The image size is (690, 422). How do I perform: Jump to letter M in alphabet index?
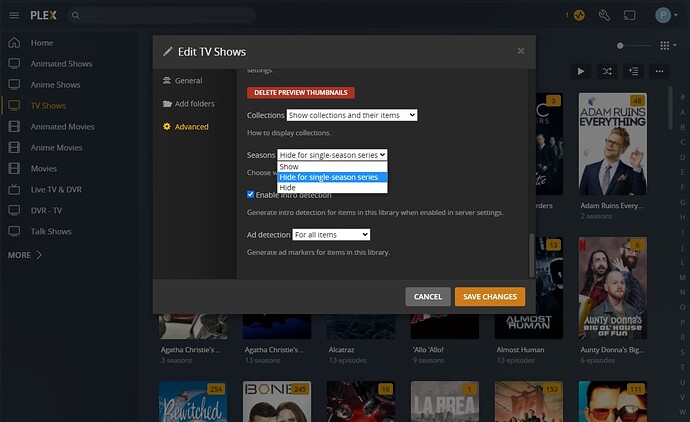[683, 277]
